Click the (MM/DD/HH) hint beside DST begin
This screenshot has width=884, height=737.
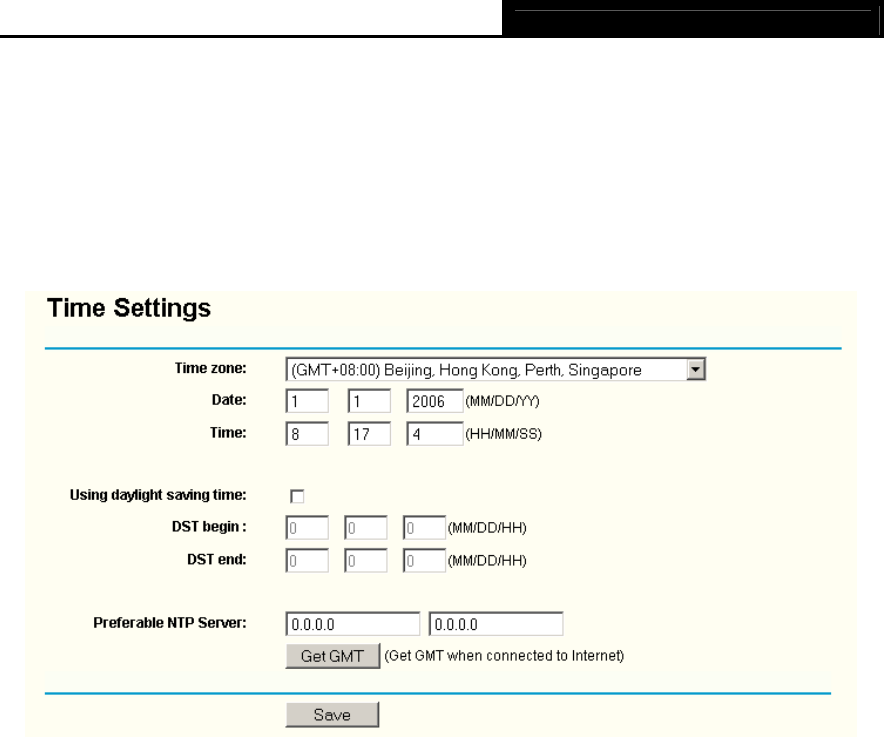[x=487, y=528]
